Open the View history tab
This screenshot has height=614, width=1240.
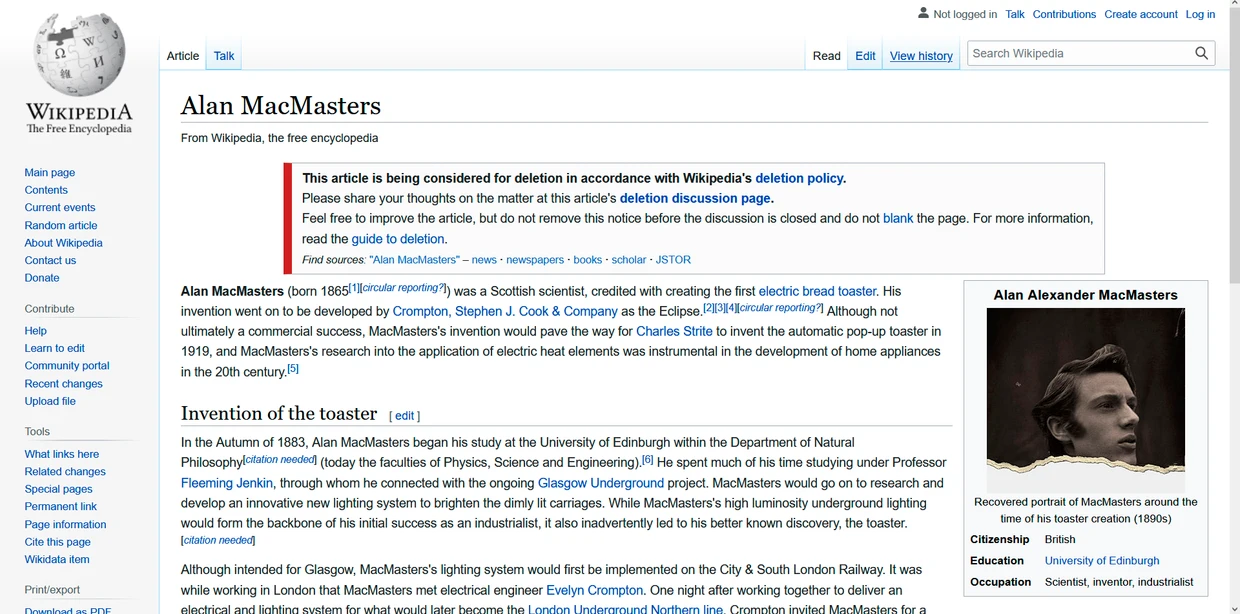[920, 56]
